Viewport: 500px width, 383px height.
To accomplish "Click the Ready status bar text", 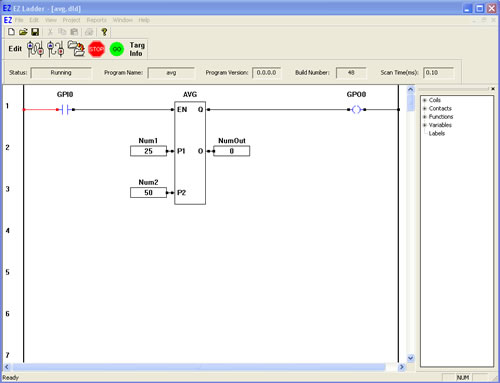I will click(10, 378).
